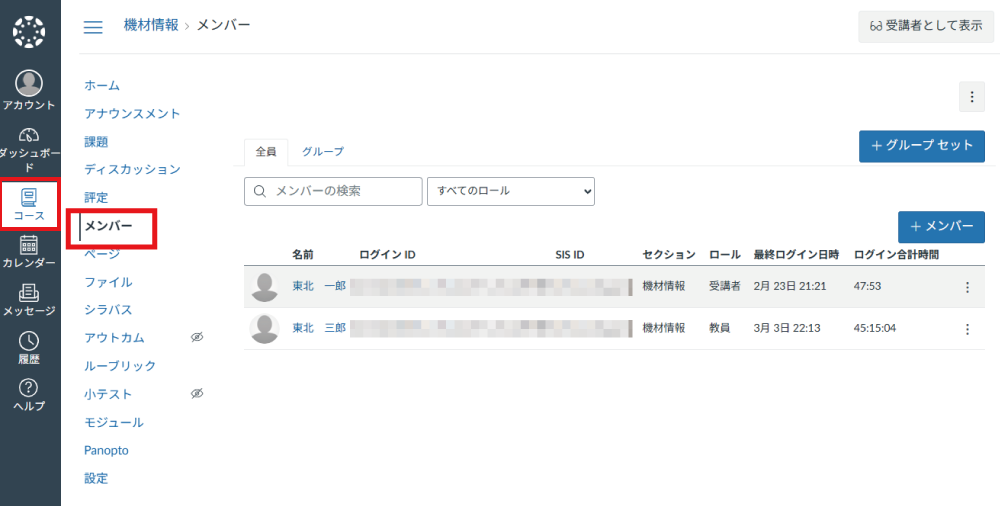Screen dimensions: 1000x506
Task: Click the ログイン合計時間 column header
Action: tap(896, 255)
